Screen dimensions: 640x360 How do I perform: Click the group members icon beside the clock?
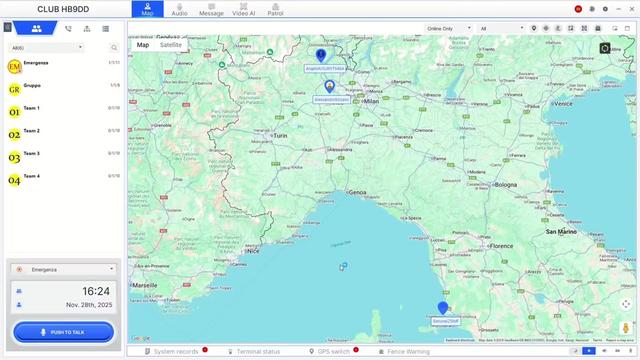pyautogui.click(x=19, y=291)
